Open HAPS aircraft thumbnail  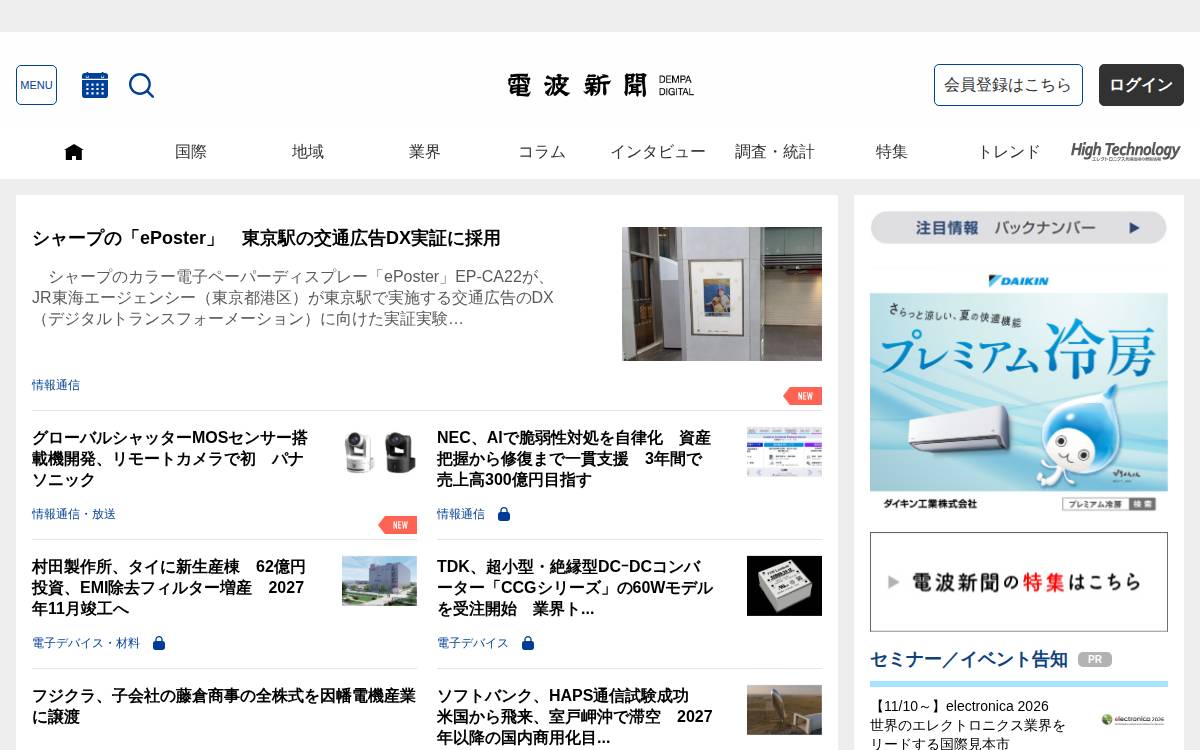click(784, 710)
